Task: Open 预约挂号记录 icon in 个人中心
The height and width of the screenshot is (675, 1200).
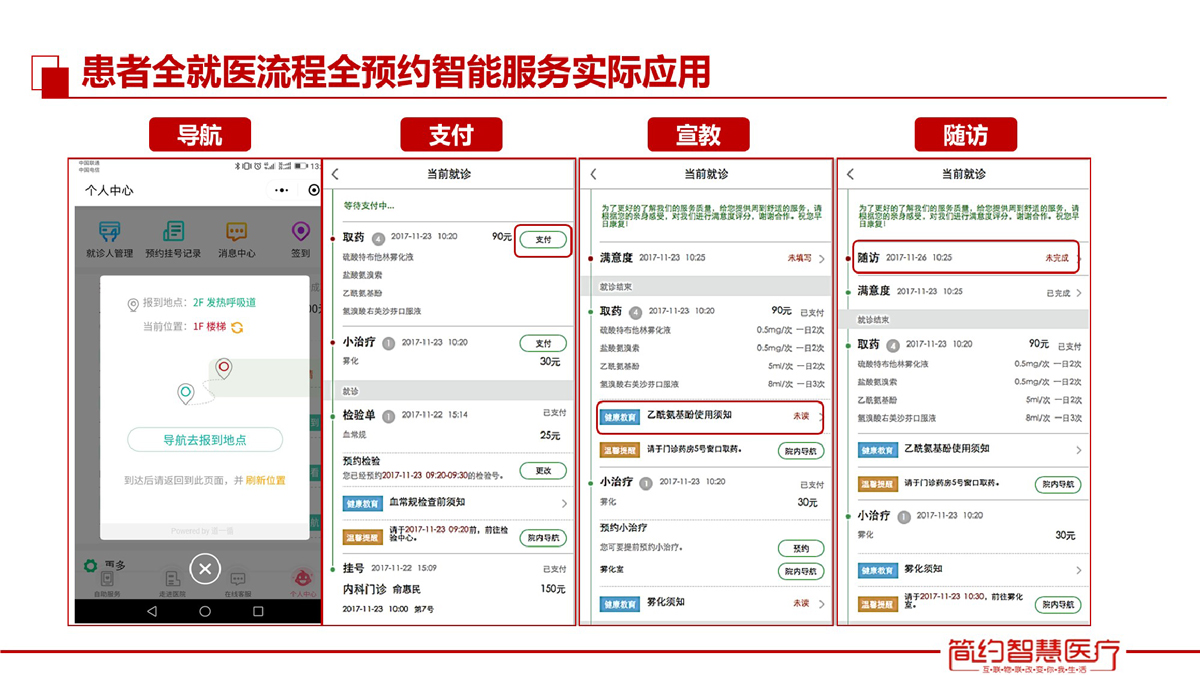Action: click(x=173, y=232)
